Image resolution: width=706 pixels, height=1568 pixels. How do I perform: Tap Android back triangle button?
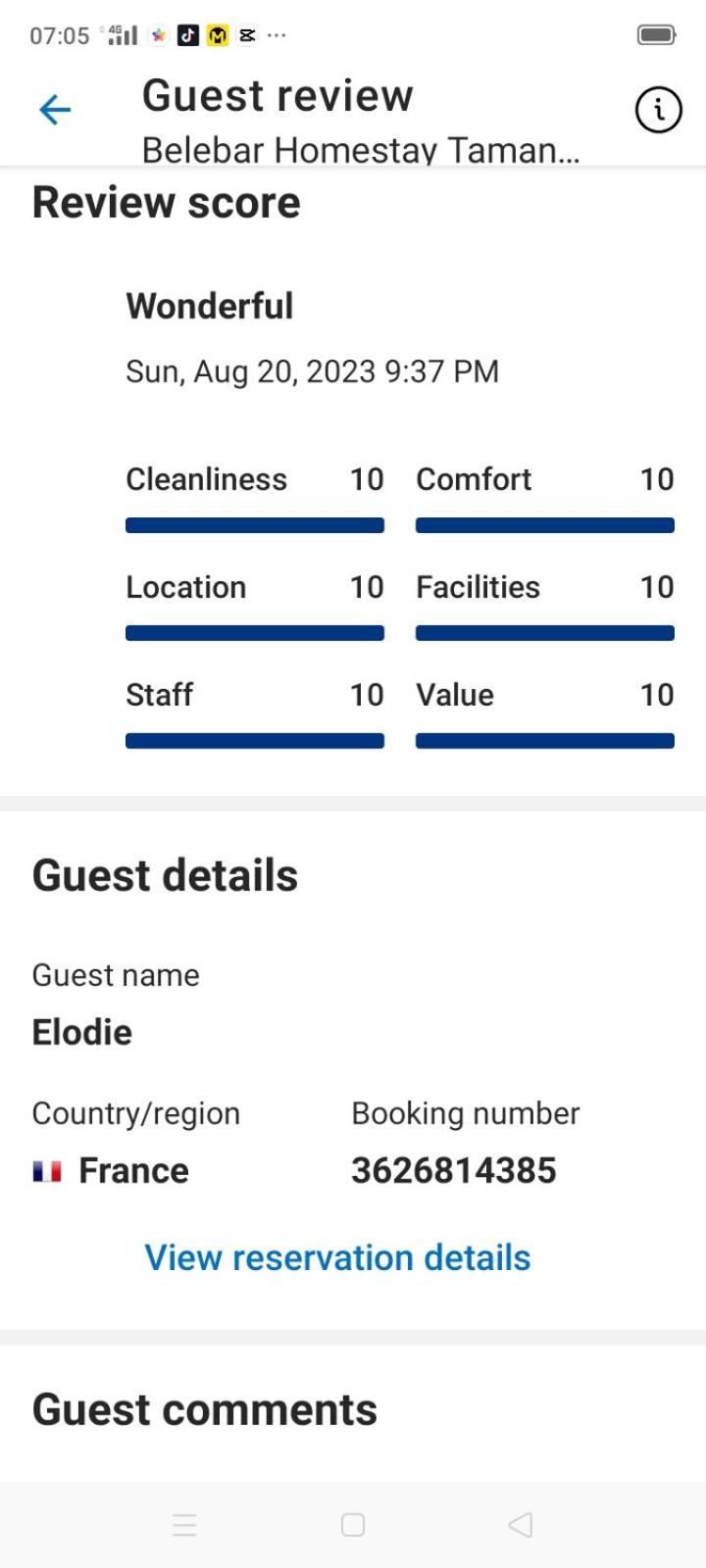pyautogui.click(x=521, y=1525)
